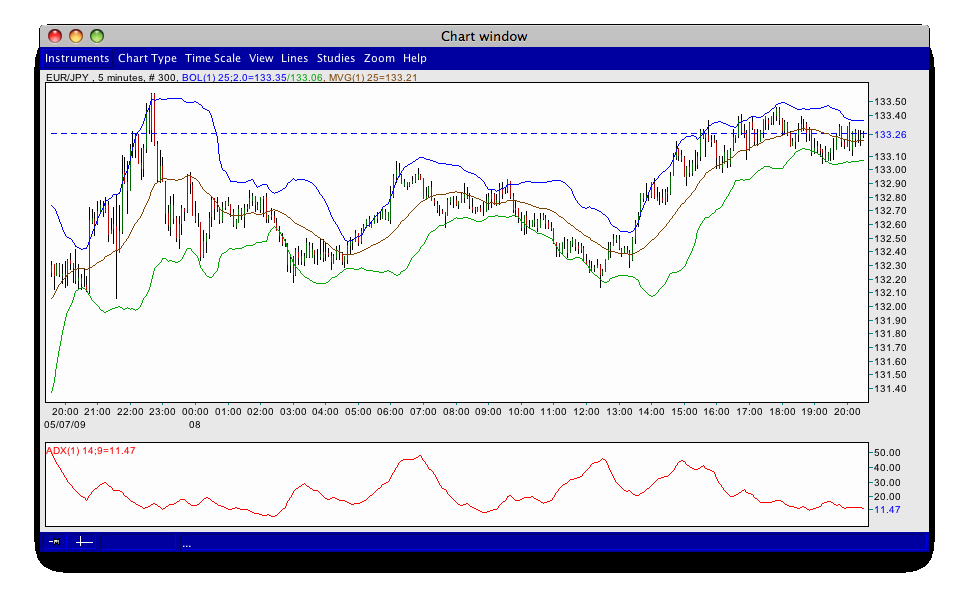This screenshot has height=607, width=969.
Task: Close the Chart window with red button
Action: (55, 36)
